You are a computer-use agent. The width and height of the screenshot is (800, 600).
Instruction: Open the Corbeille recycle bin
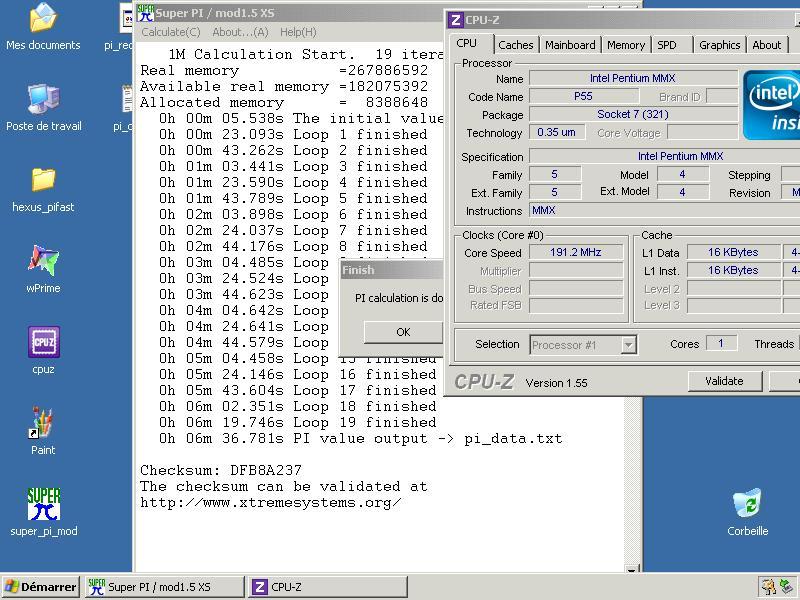click(747, 503)
